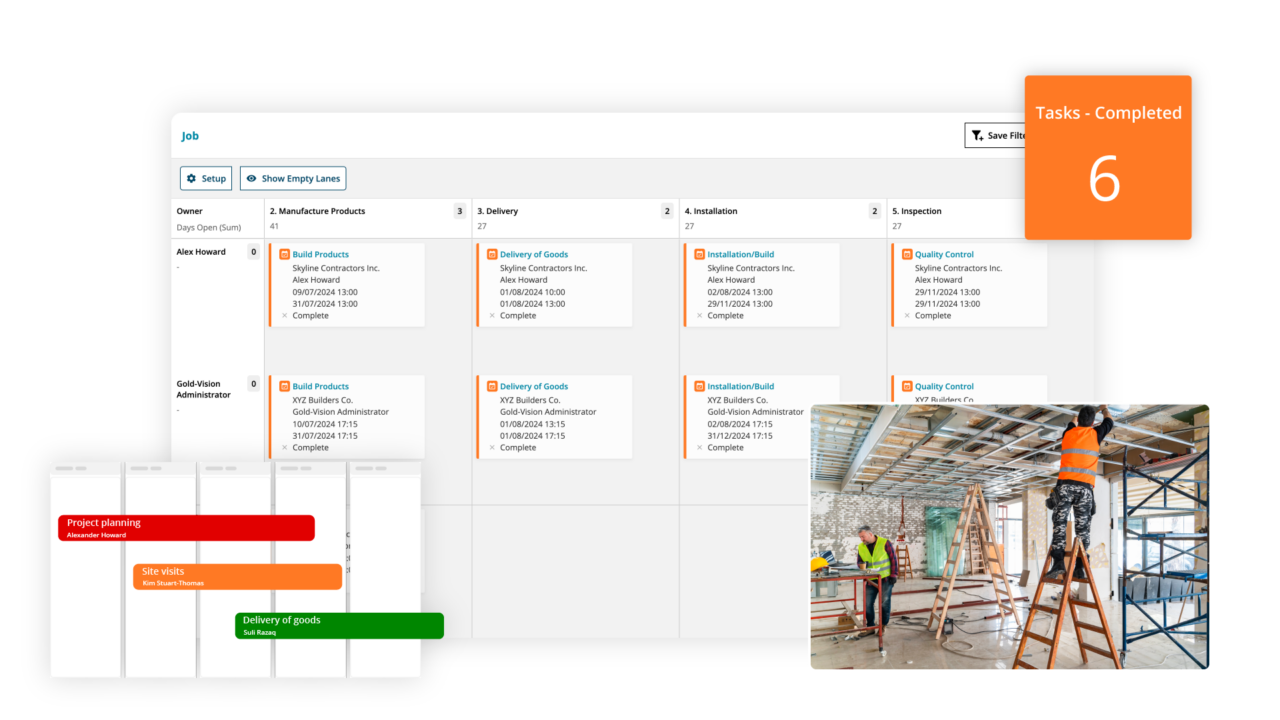This screenshot has width=1280, height=720.
Task: Click the date '31/12/2024 17:15'
Action: pos(740,436)
